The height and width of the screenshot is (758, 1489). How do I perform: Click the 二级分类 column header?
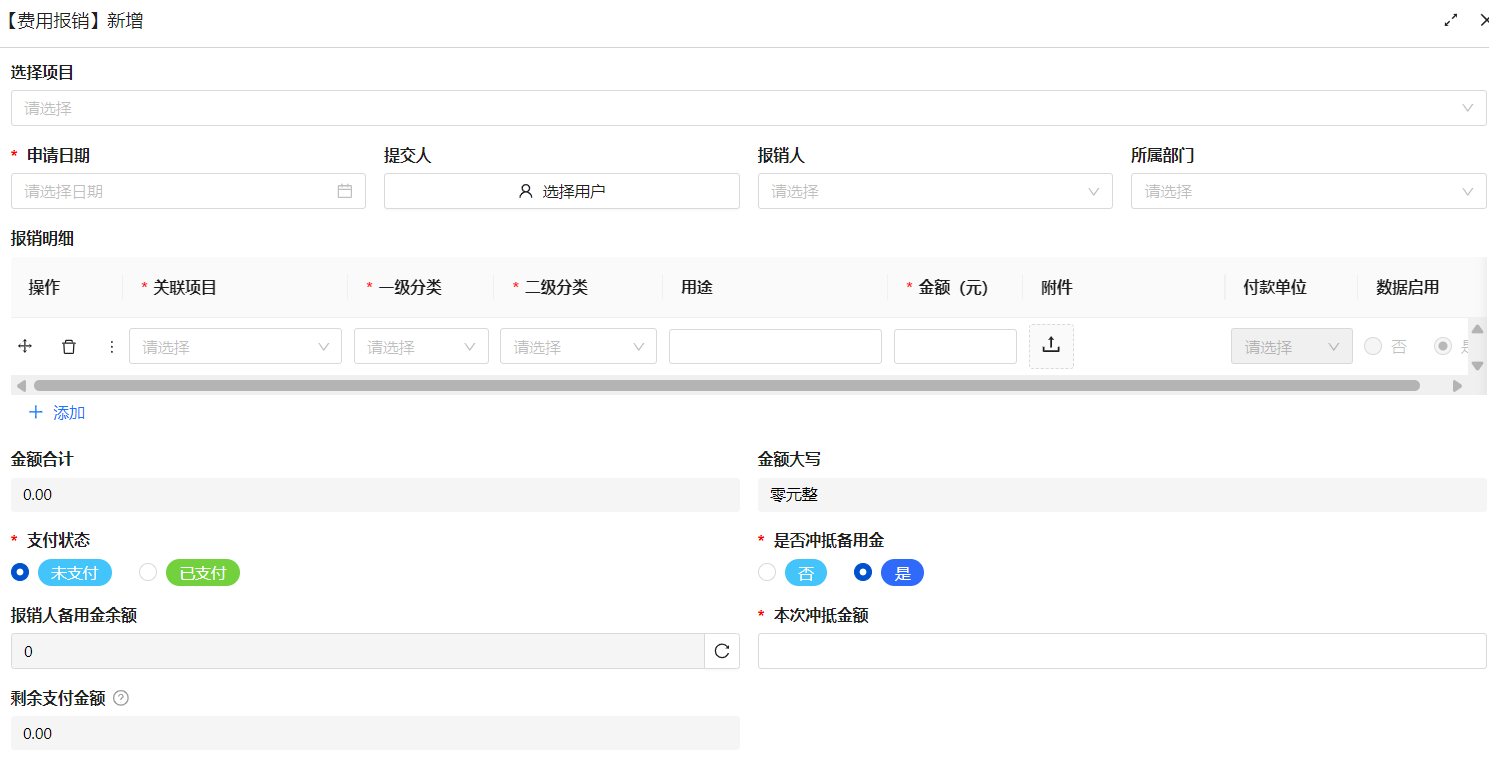[x=556, y=287]
